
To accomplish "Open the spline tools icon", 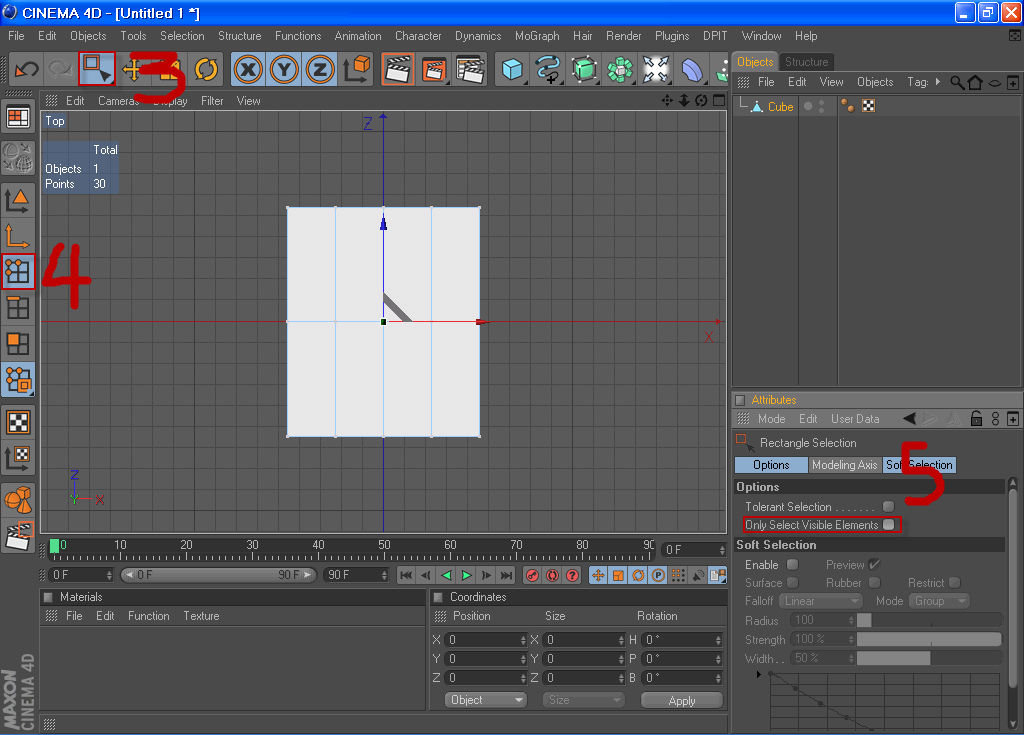I will (x=548, y=69).
